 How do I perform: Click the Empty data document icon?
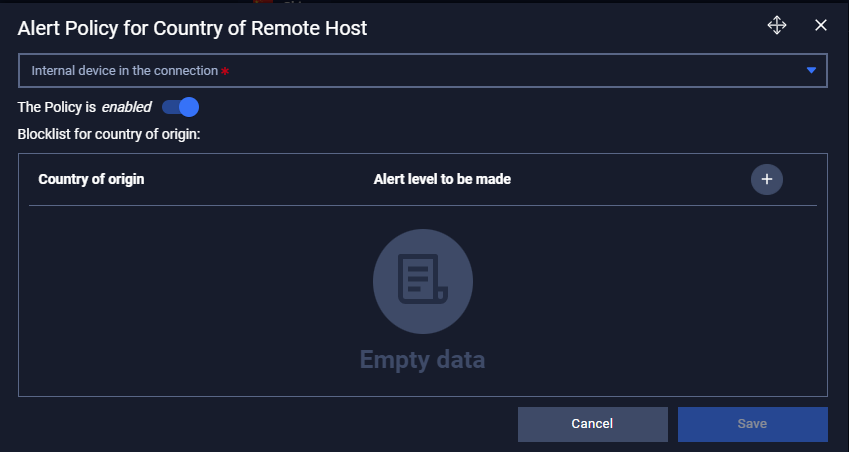pyautogui.click(x=423, y=281)
